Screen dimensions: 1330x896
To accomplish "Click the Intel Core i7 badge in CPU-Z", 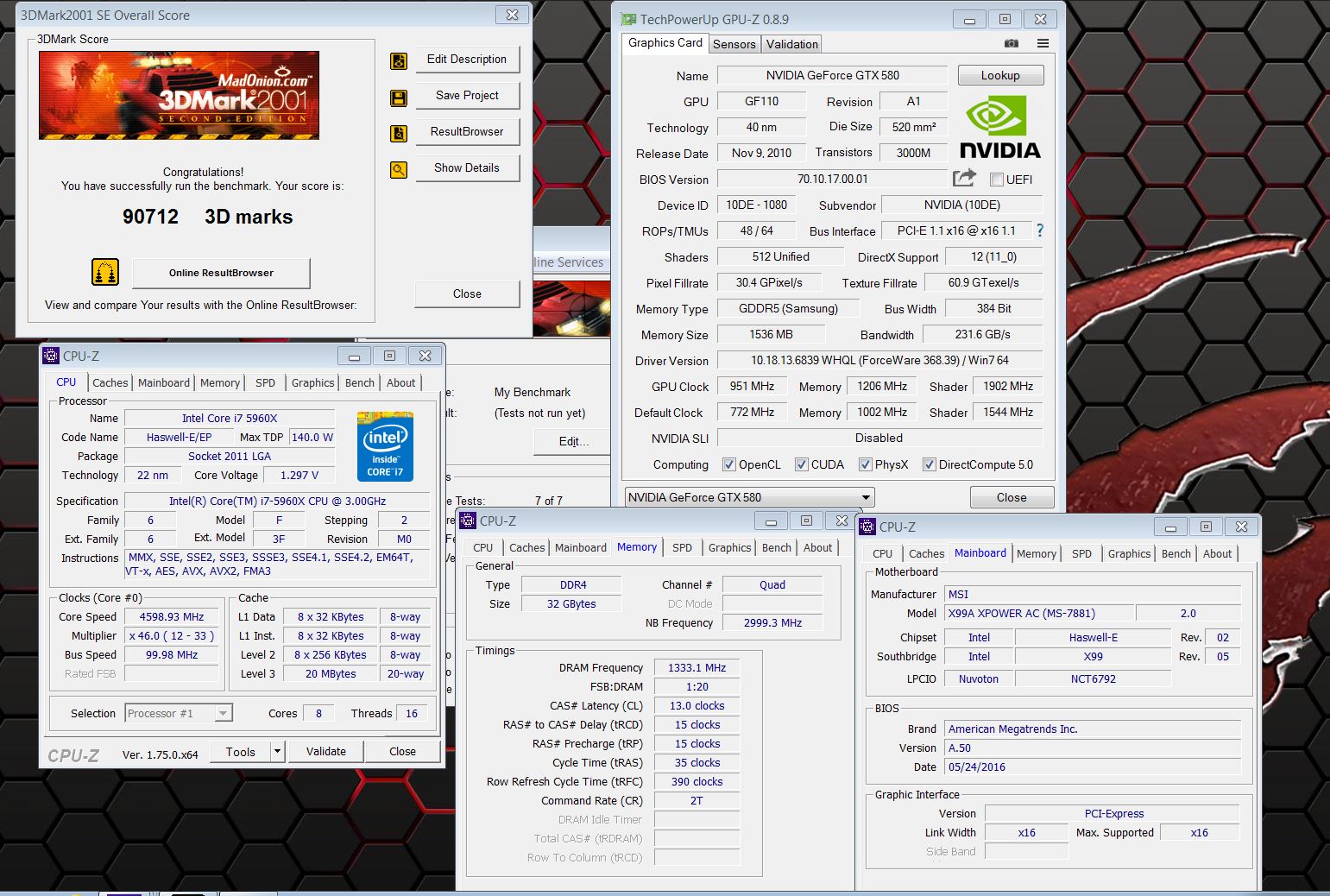I will [x=385, y=446].
